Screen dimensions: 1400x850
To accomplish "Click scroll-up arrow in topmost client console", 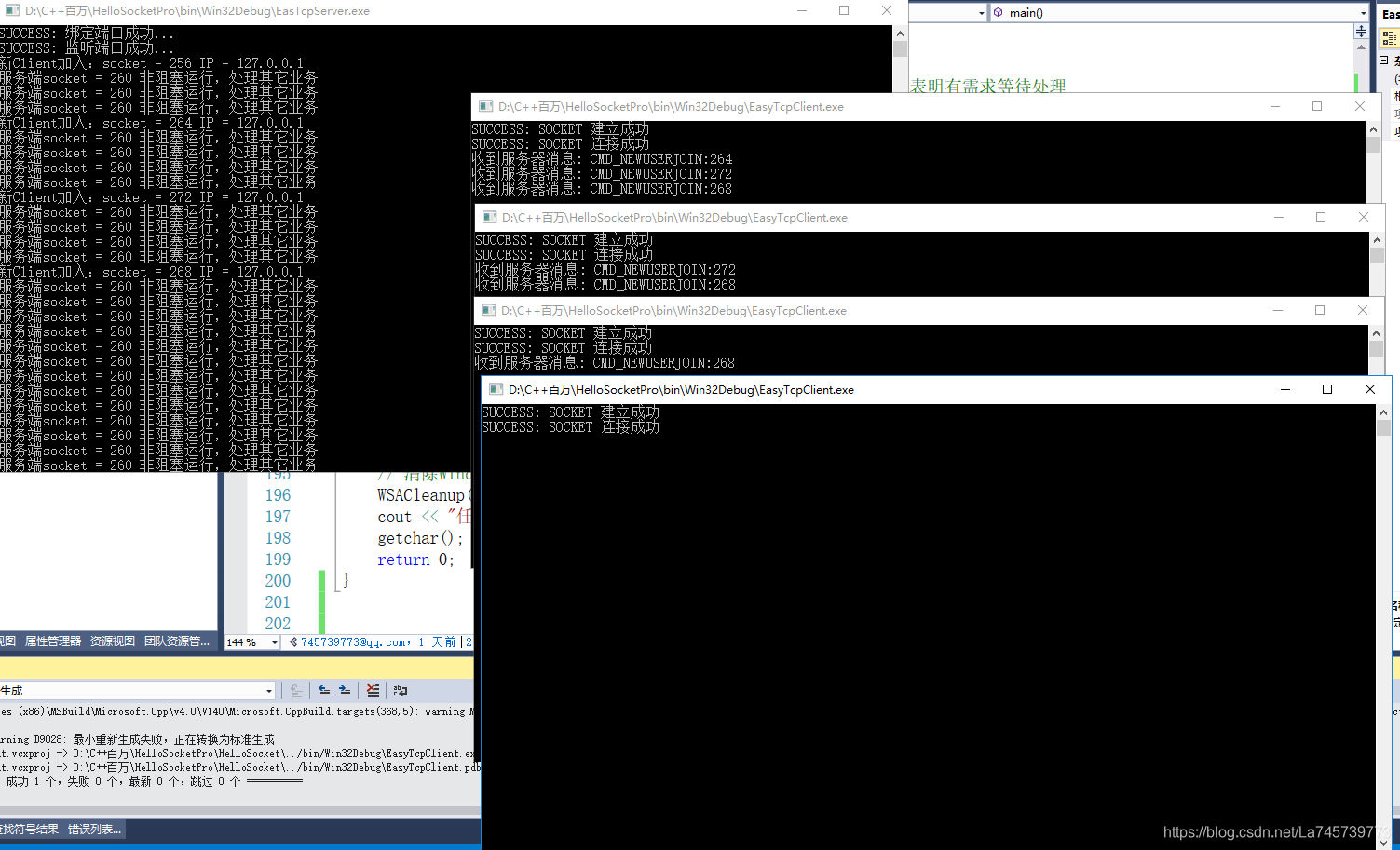I will pyautogui.click(x=1373, y=129).
